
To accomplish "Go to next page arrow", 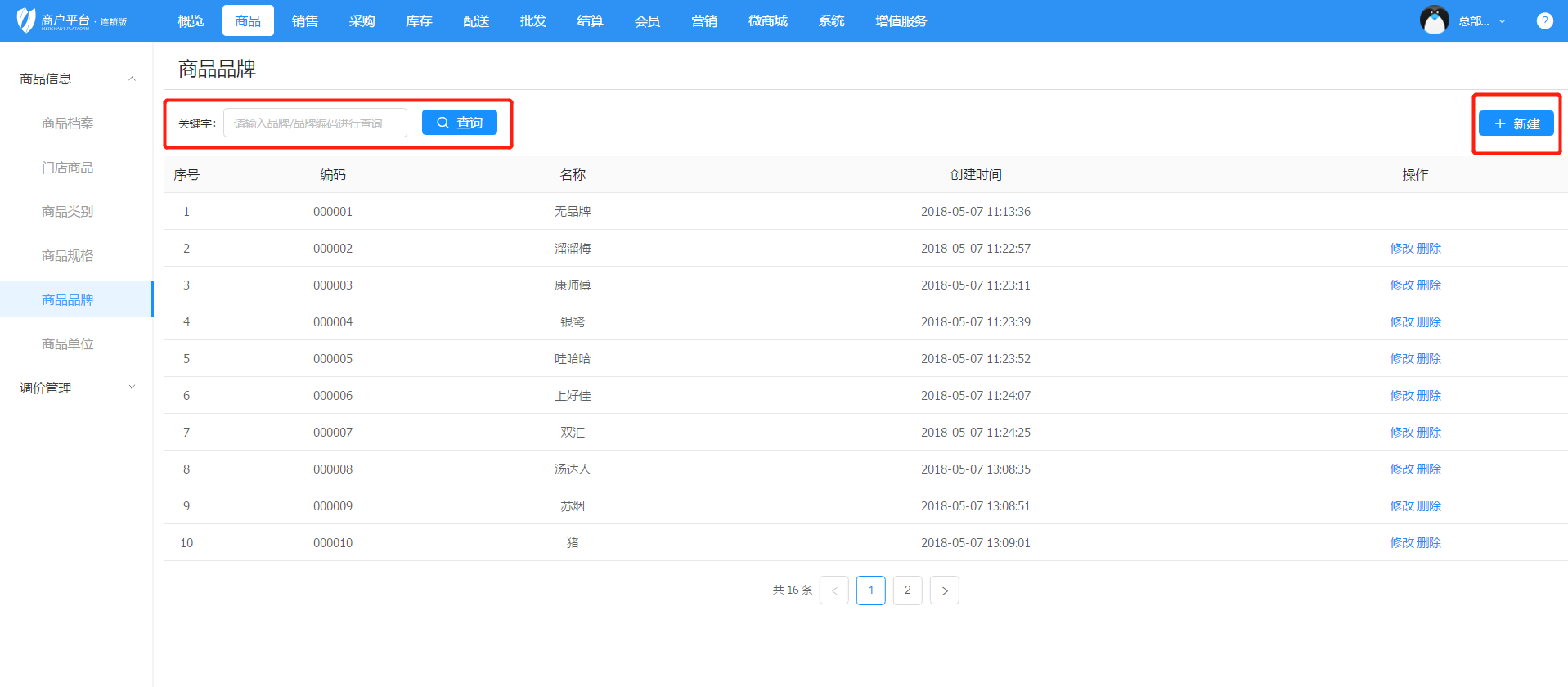I will click(944, 590).
